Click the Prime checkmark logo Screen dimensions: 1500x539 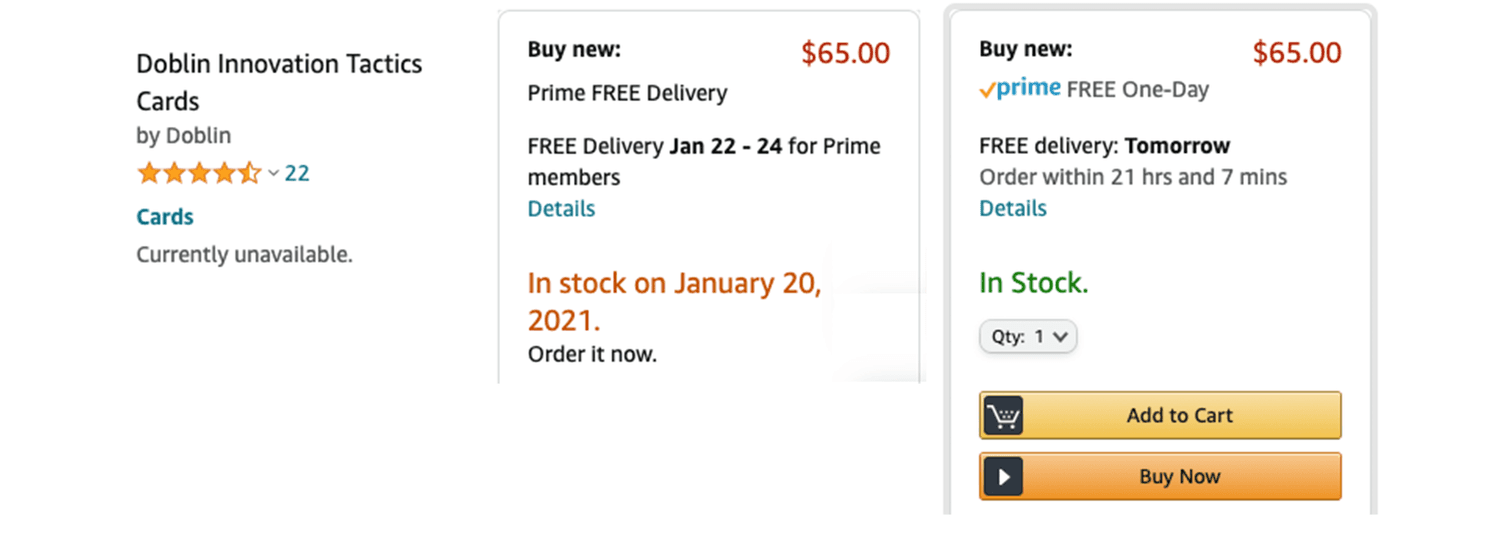(1019, 89)
